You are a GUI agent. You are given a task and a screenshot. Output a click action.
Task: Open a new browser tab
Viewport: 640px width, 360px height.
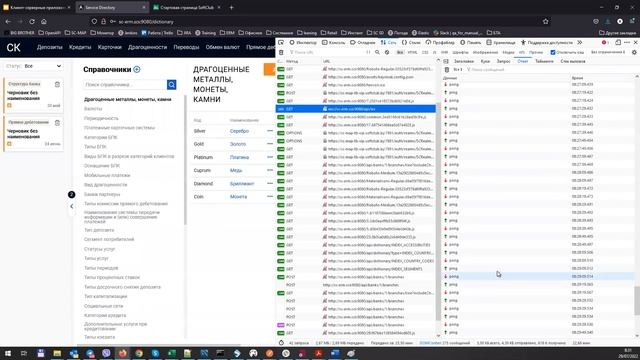231,7
